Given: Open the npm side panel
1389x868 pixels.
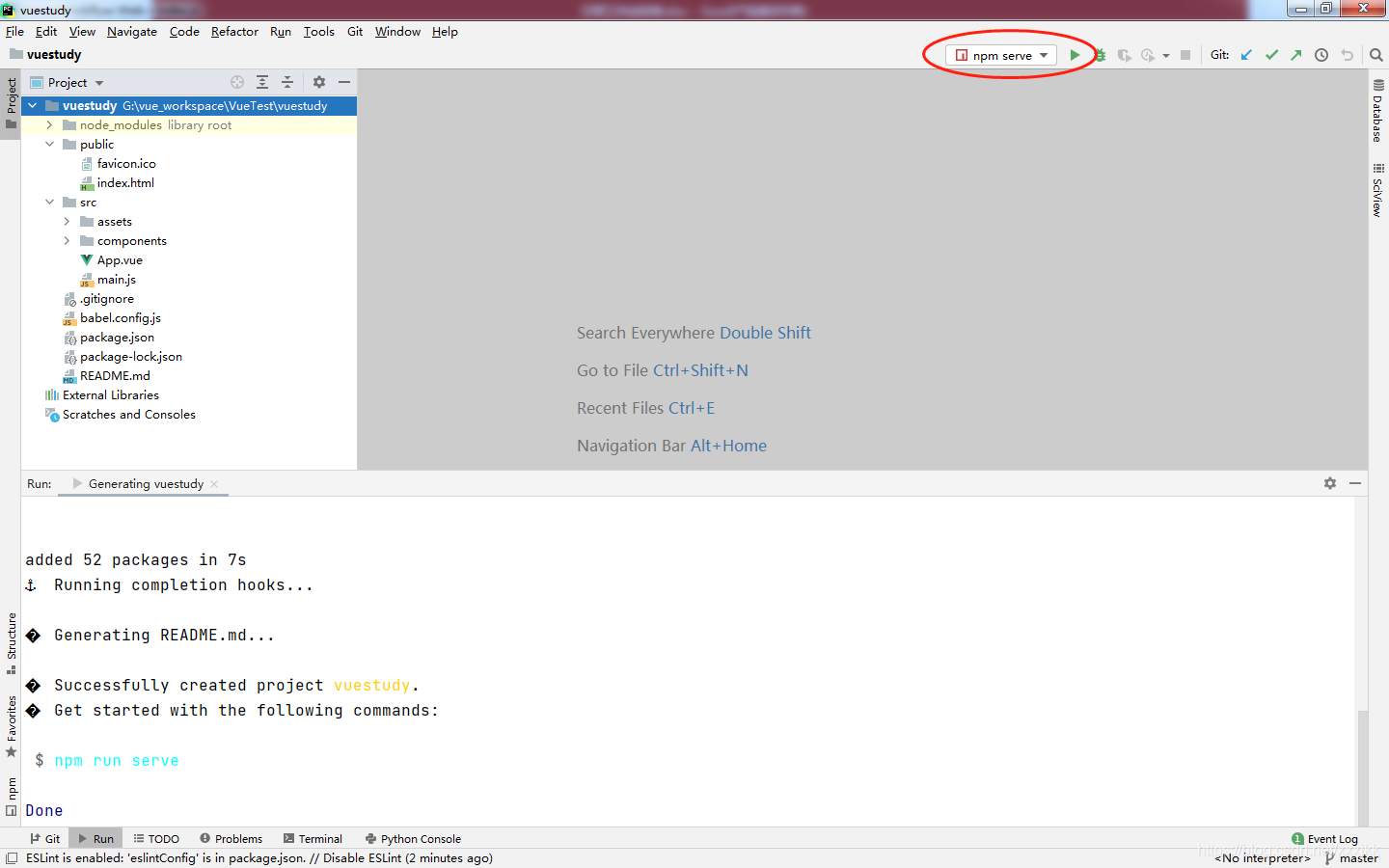Looking at the screenshot, I should click(x=11, y=797).
